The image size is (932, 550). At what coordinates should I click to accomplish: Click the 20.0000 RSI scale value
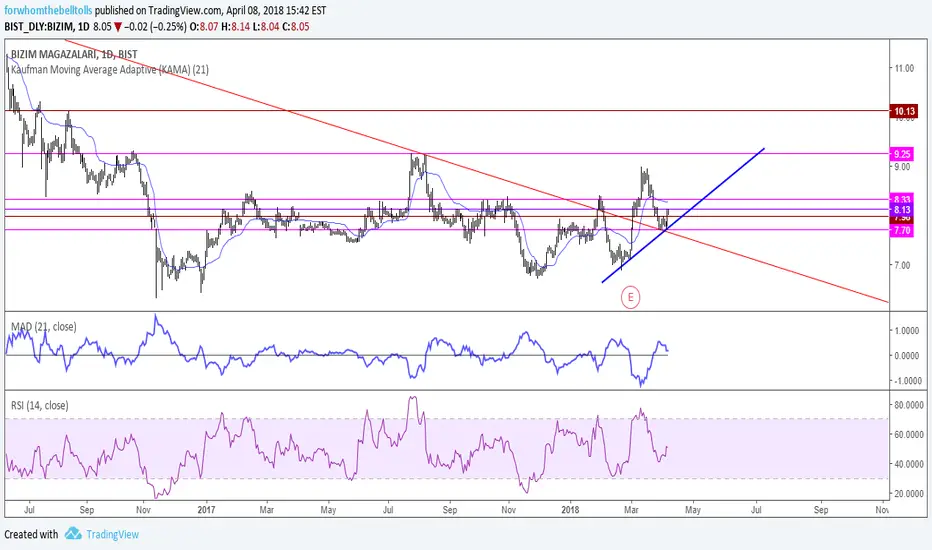click(x=909, y=494)
